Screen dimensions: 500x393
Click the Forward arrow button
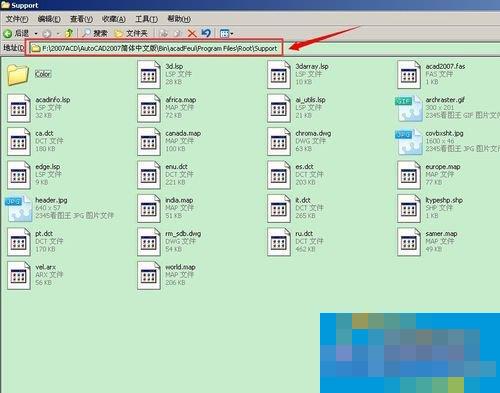point(47,34)
